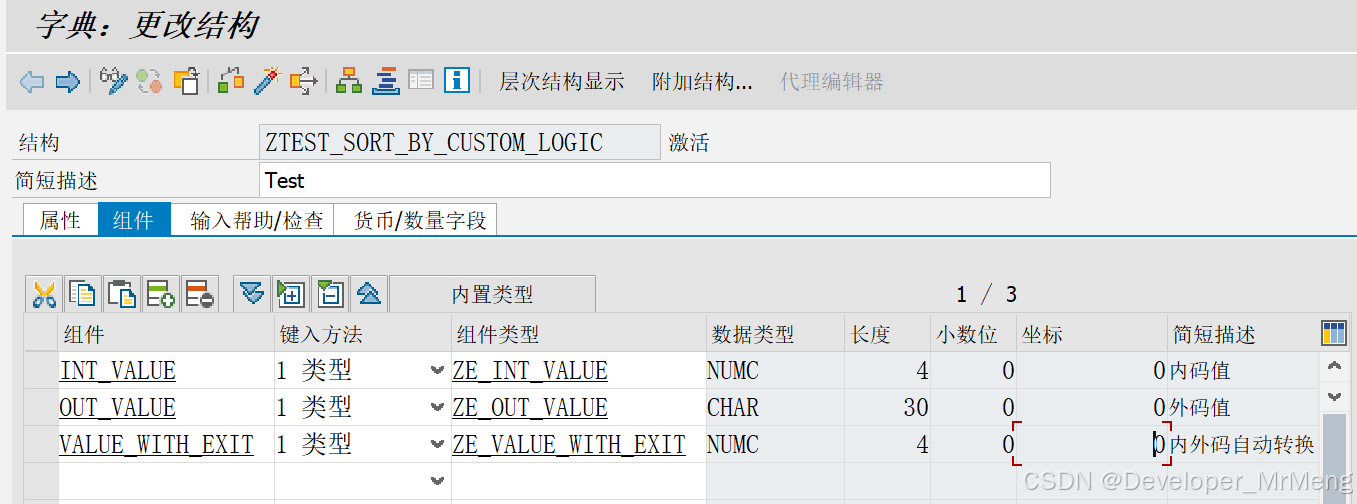Screen dimensions: 1357x504
Task: Switch to the 属性 tab
Action: 60,220
